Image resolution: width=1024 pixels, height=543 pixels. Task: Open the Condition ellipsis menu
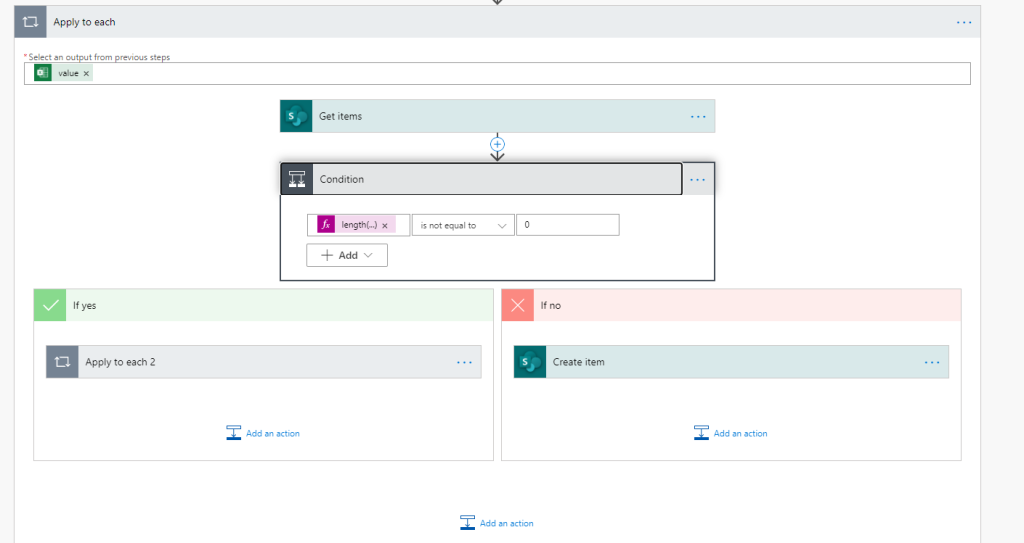[697, 180]
